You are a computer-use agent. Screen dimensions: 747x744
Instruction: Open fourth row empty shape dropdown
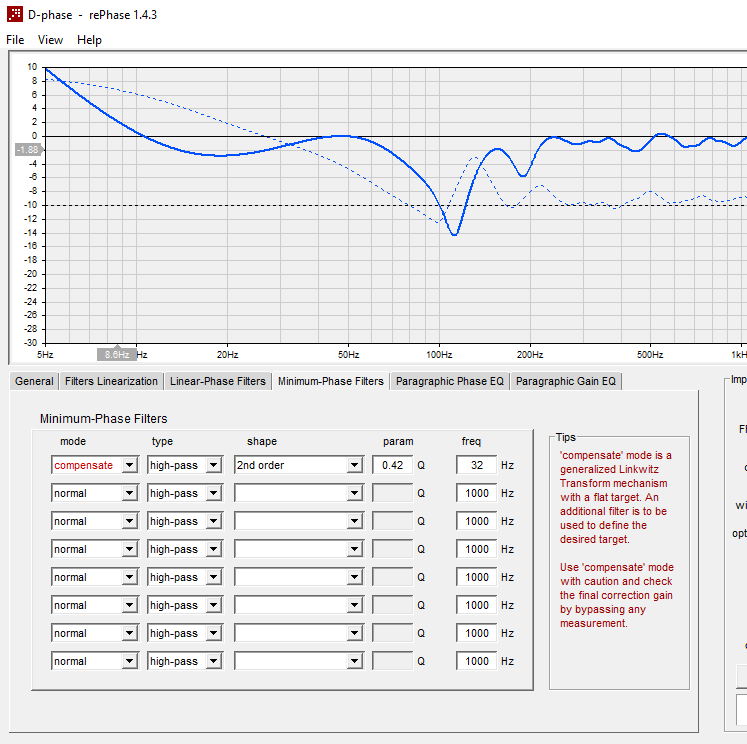(x=299, y=549)
